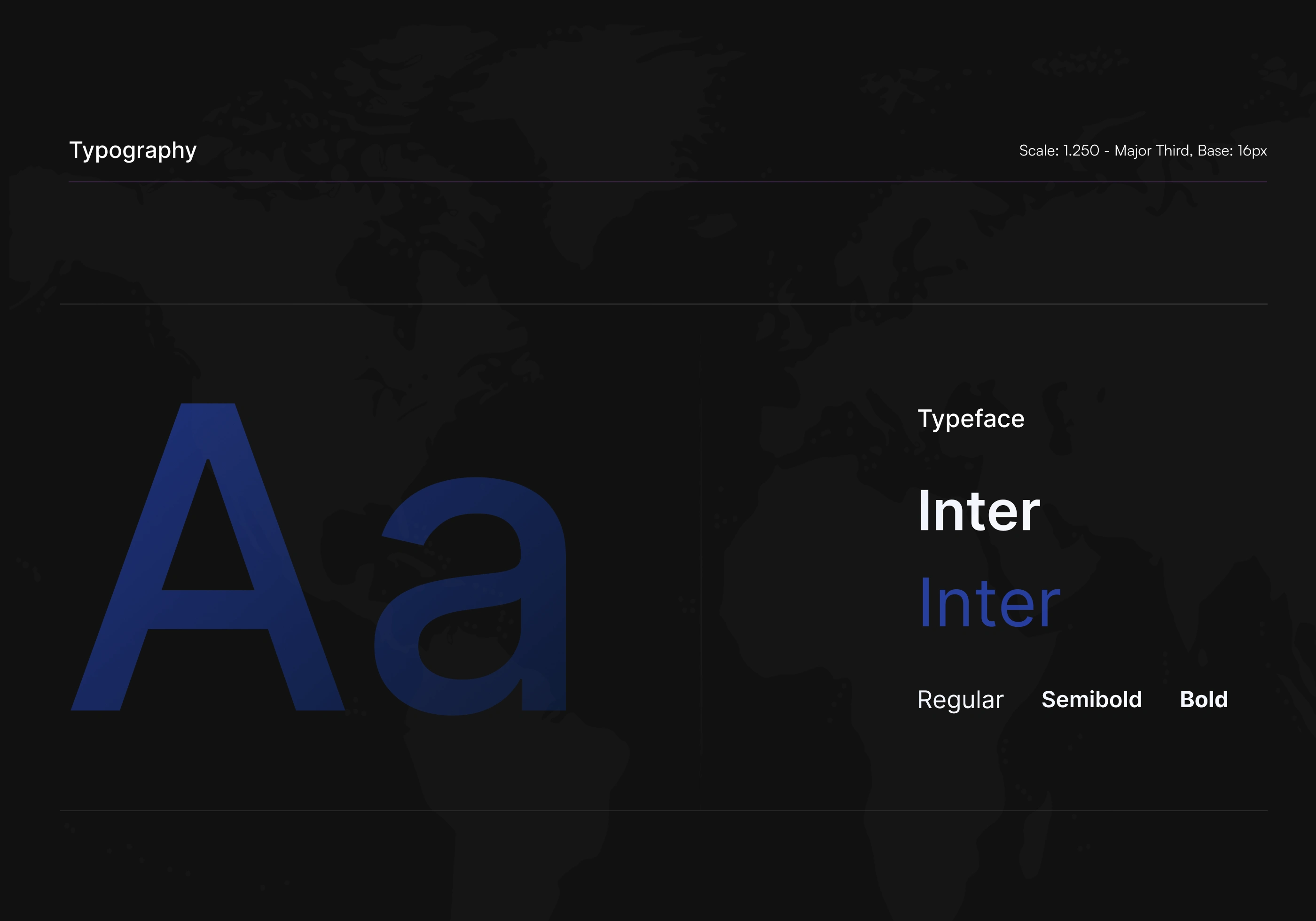Select the horizontal line below the weight labels
1316x921 pixels.
pyautogui.click(x=664, y=811)
